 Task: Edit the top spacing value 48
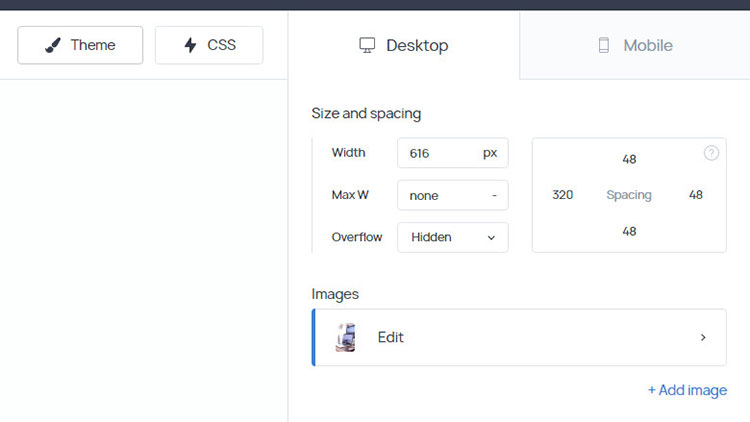[629, 159]
